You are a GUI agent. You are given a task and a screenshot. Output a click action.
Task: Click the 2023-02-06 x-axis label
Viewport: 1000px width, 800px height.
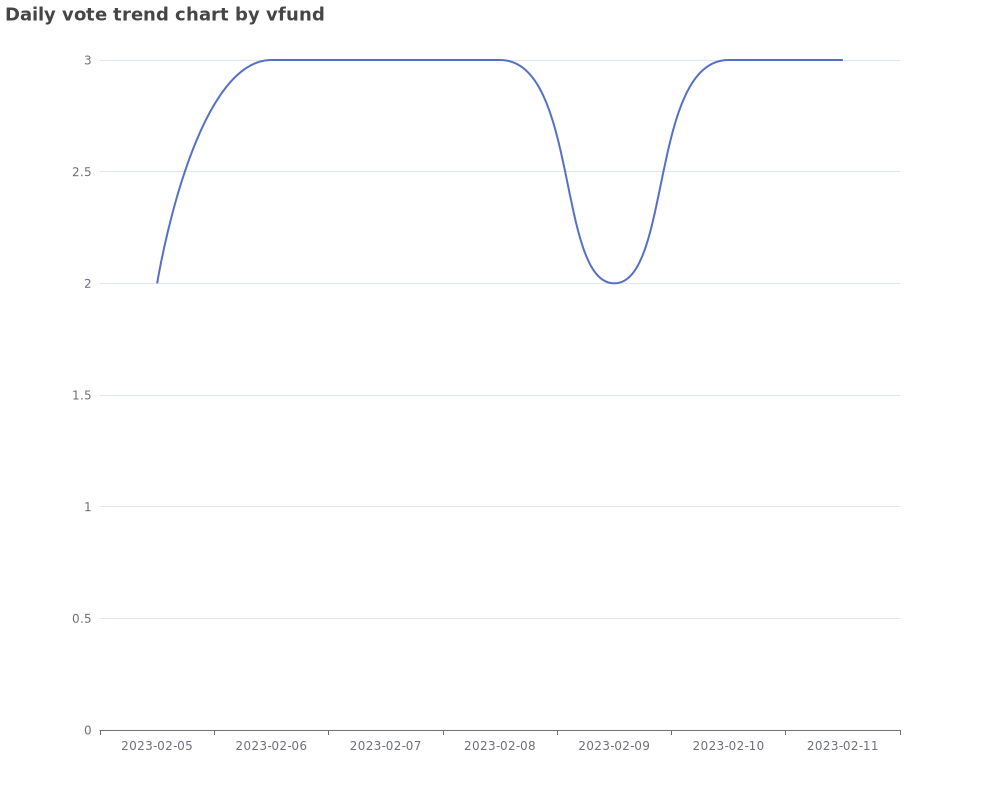coord(271,746)
